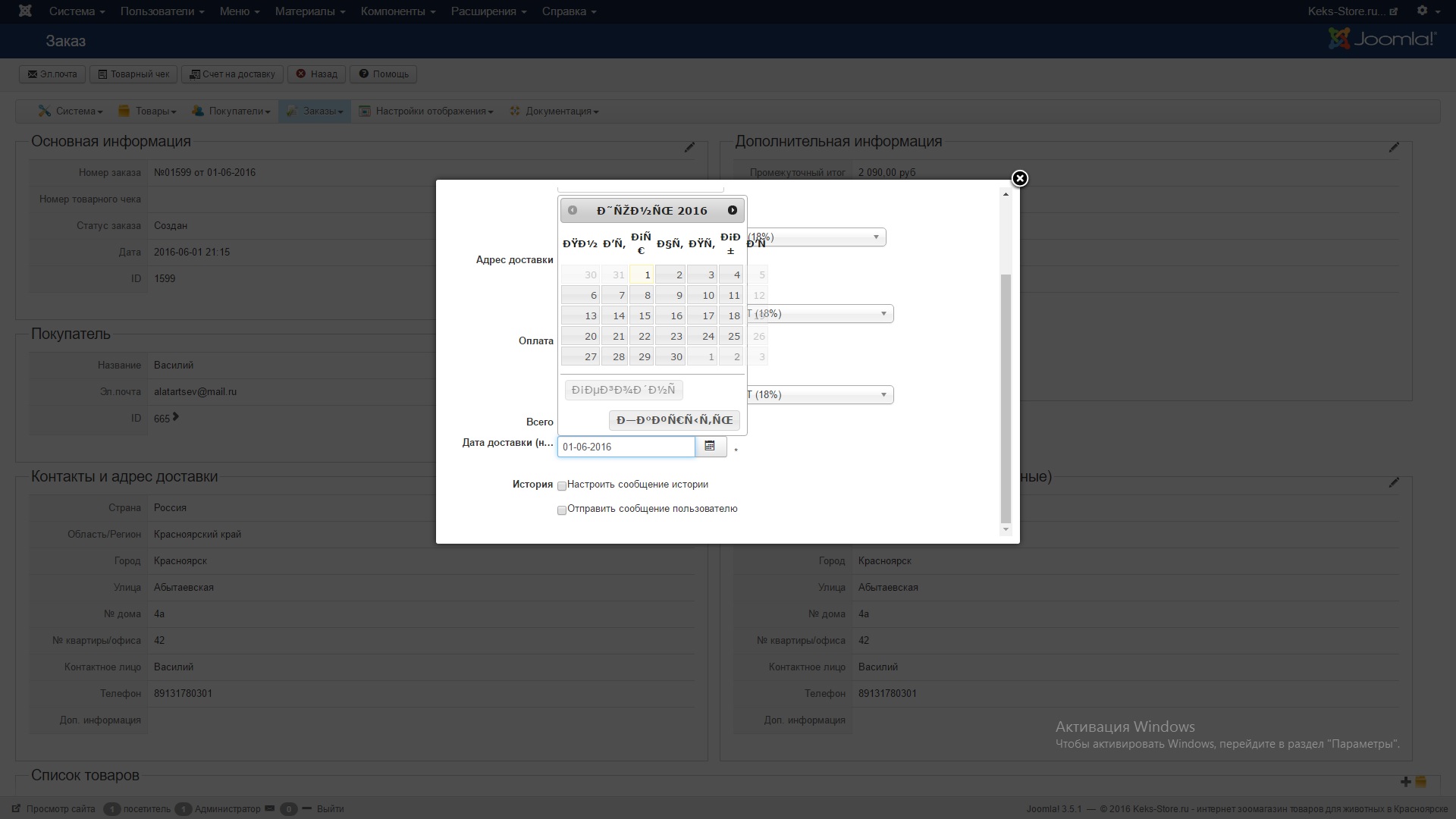The height and width of the screenshot is (819, 1456).
Task: Open the Всего tax dropdown
Action: (819, 394)
